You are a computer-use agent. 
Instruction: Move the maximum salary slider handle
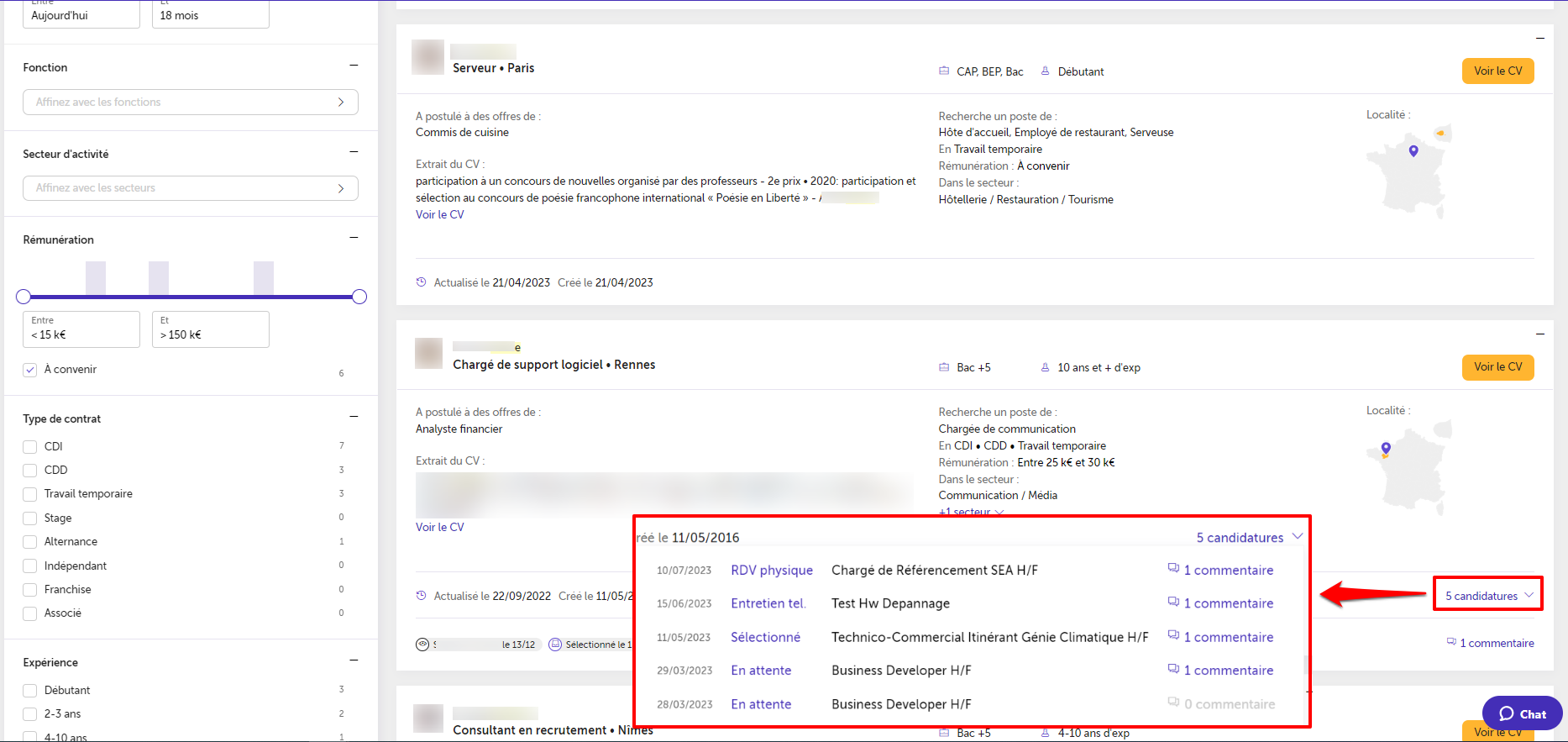click(x=359, y=297)
